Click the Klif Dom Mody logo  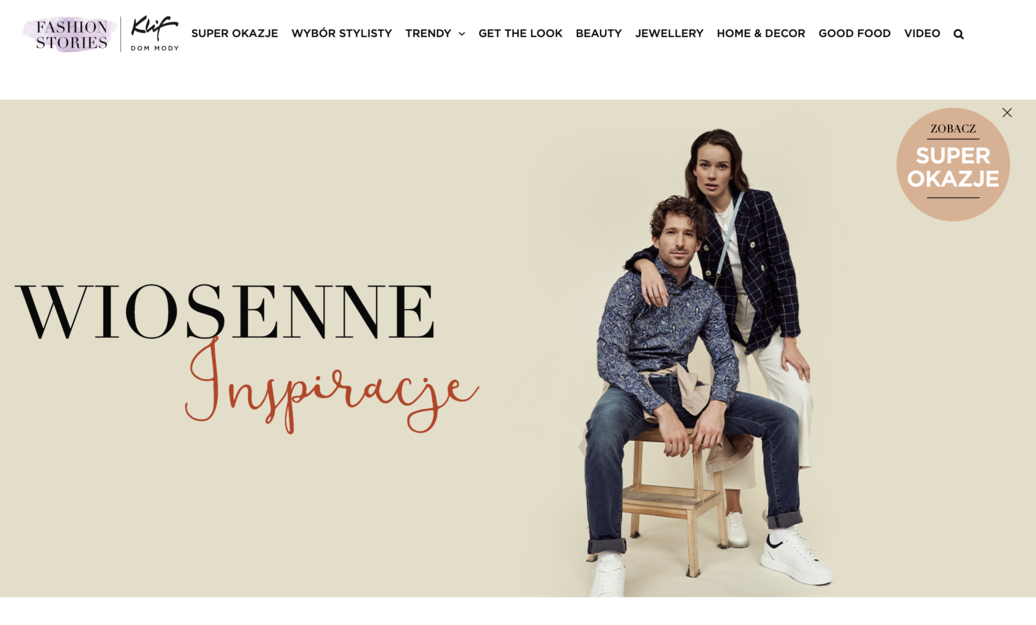point(155,33)
